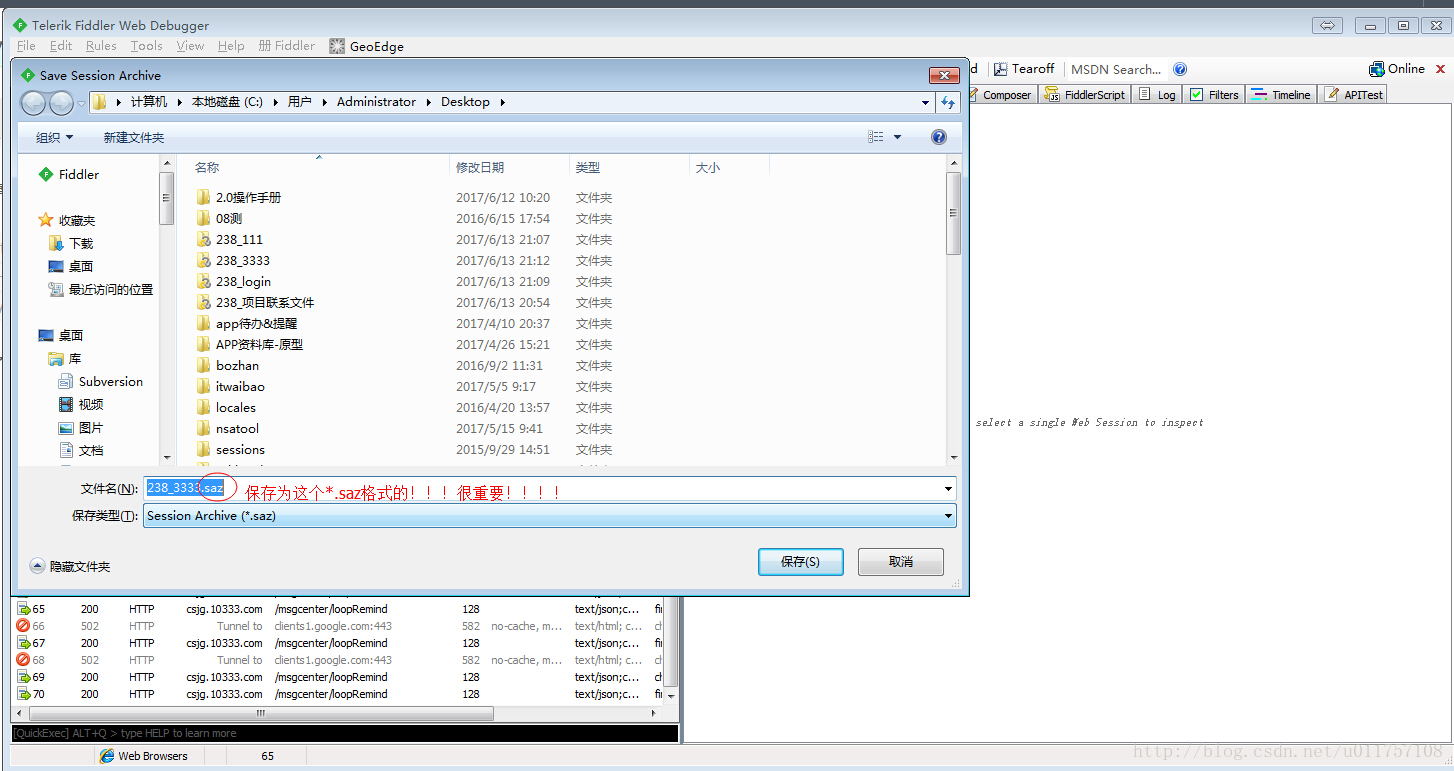Image resolution: width=1454 pixels, height=771 pixels.
Task: Click the navigation pane vertical scrollbar
Action: tap(167, 310)
